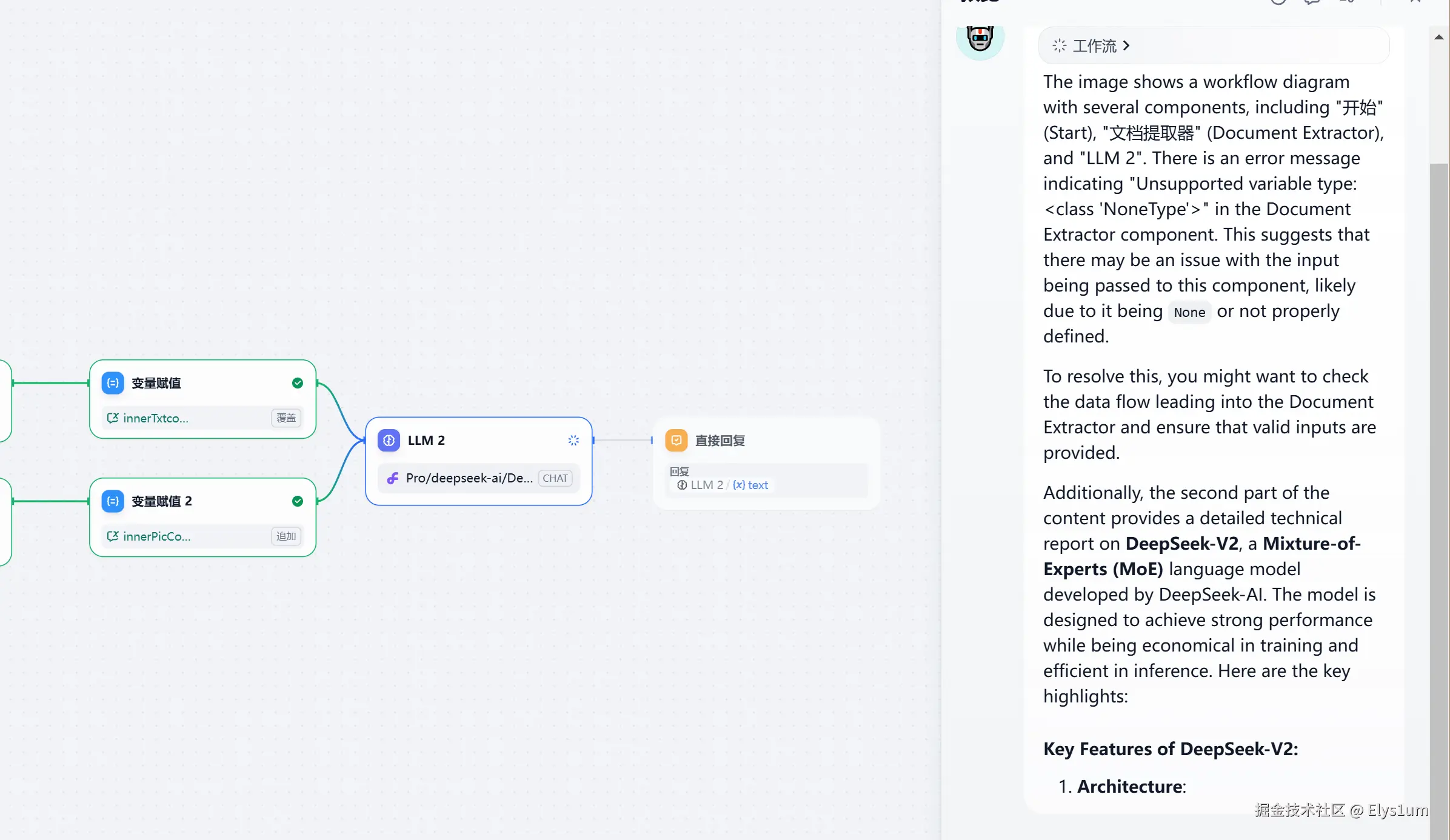Click green success check on 变量赋值
1450x840 pixels.
tap(298, 383)
